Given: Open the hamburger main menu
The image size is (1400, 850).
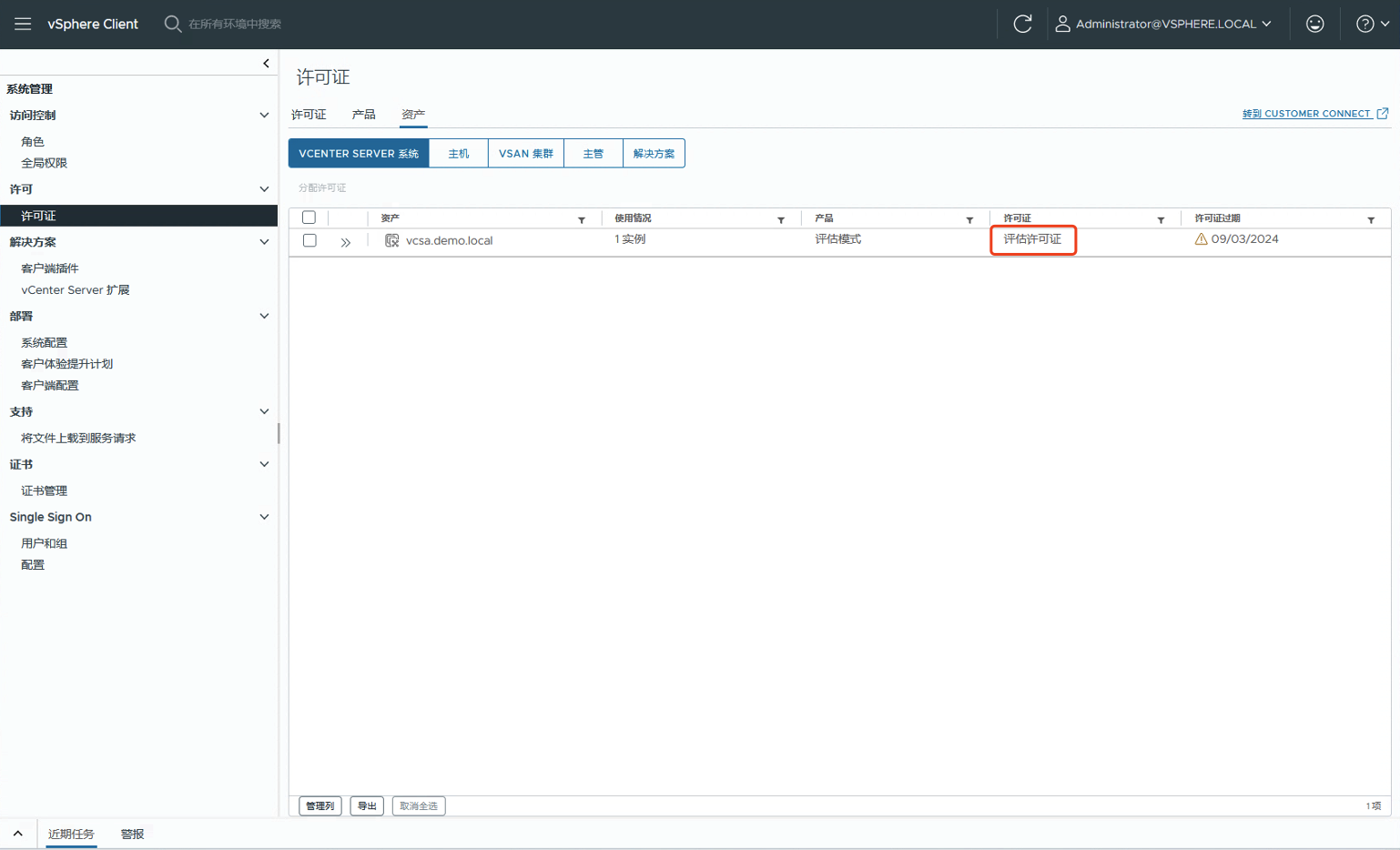Looking at the screenshot, I should [x=23, y=24].
